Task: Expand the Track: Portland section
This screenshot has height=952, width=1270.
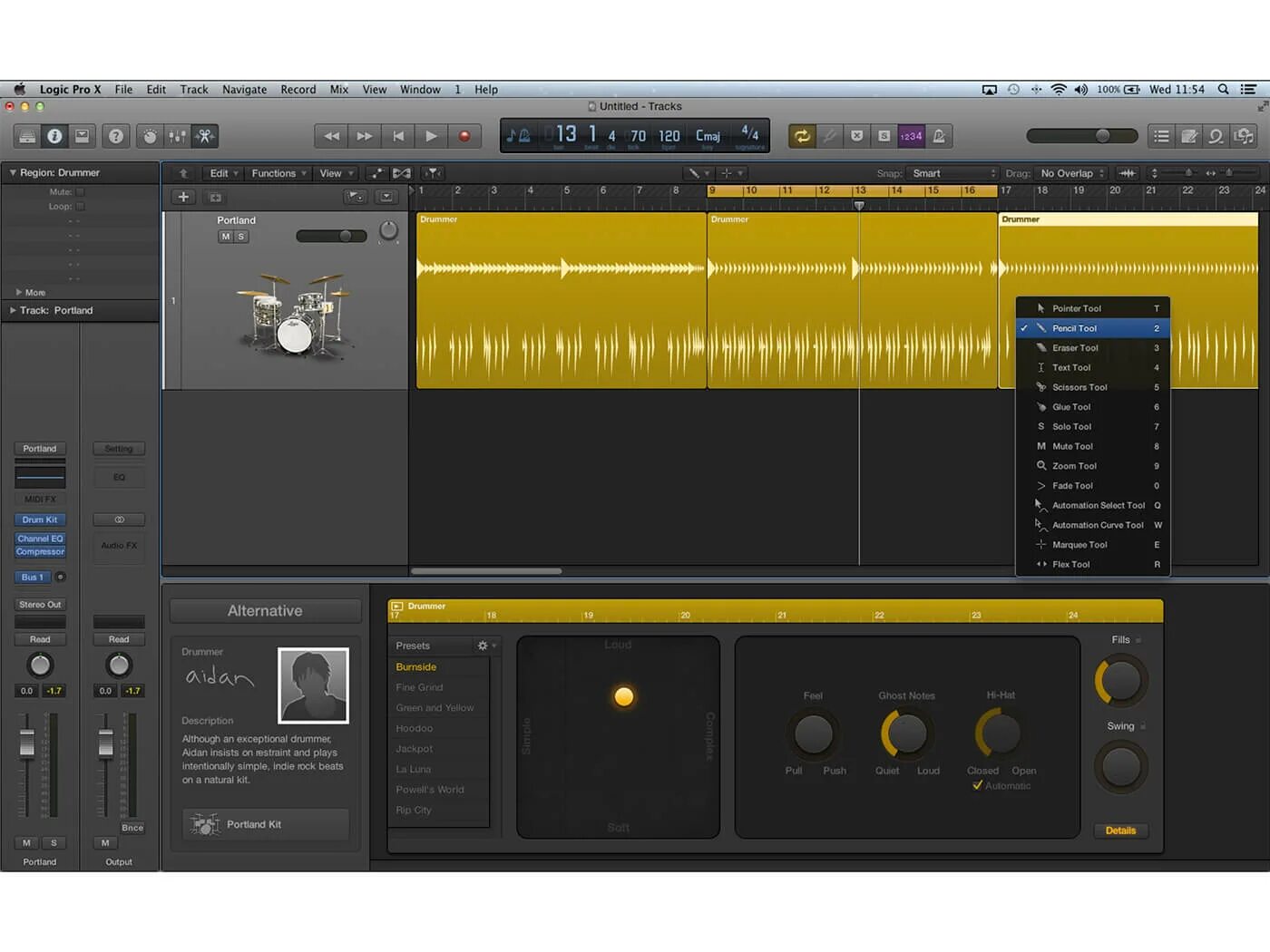Action: 13,310
